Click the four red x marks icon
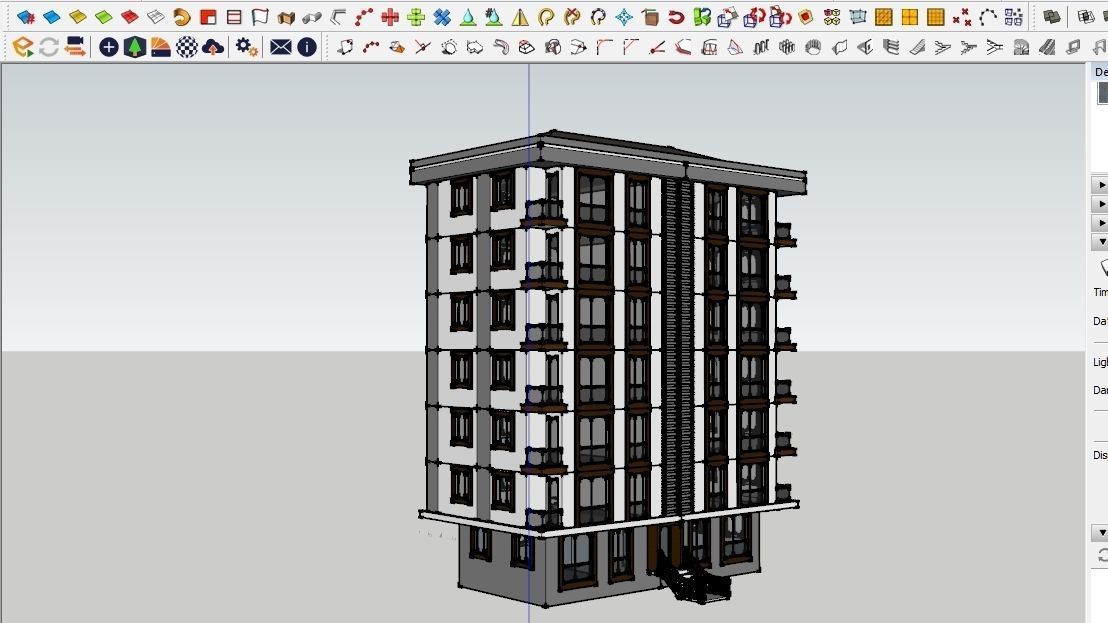 [962, 16]
